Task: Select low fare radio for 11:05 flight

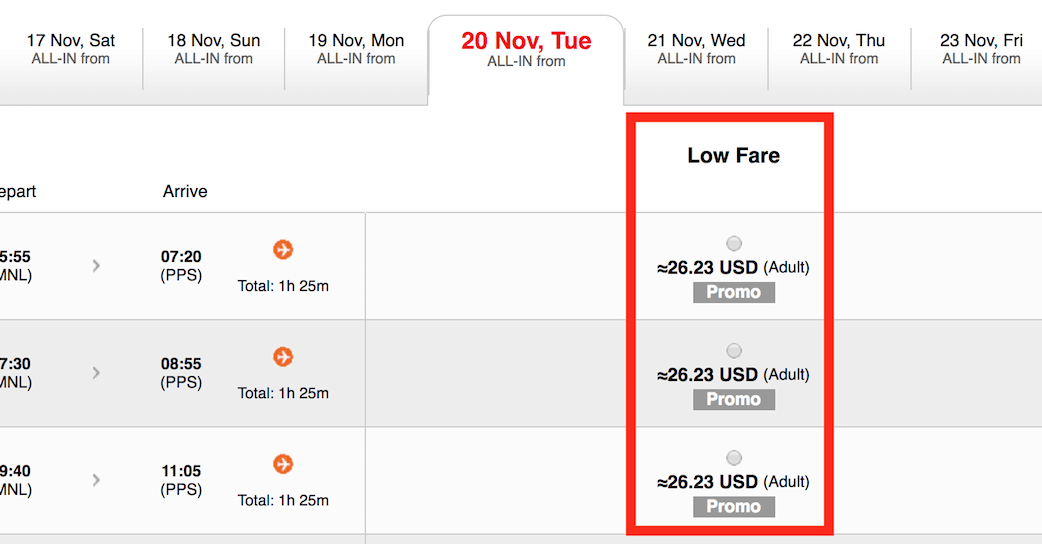Action: 734,457
